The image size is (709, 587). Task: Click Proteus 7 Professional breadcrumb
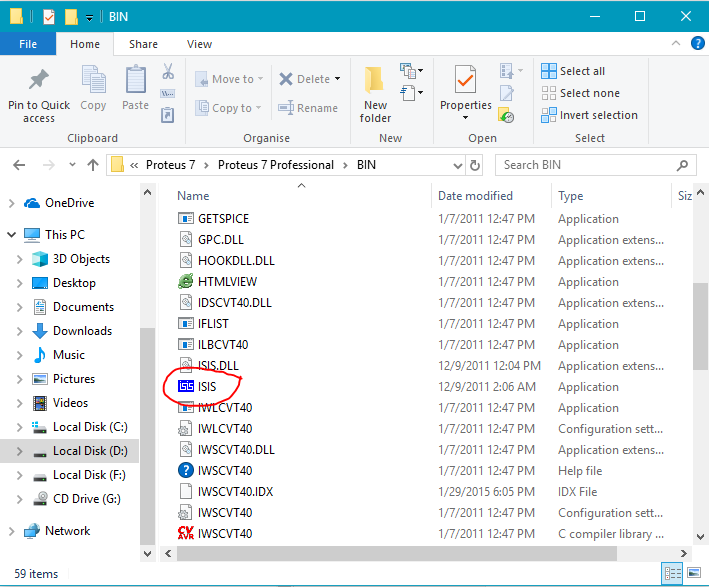pyautogui.click(x=276, y=165)
